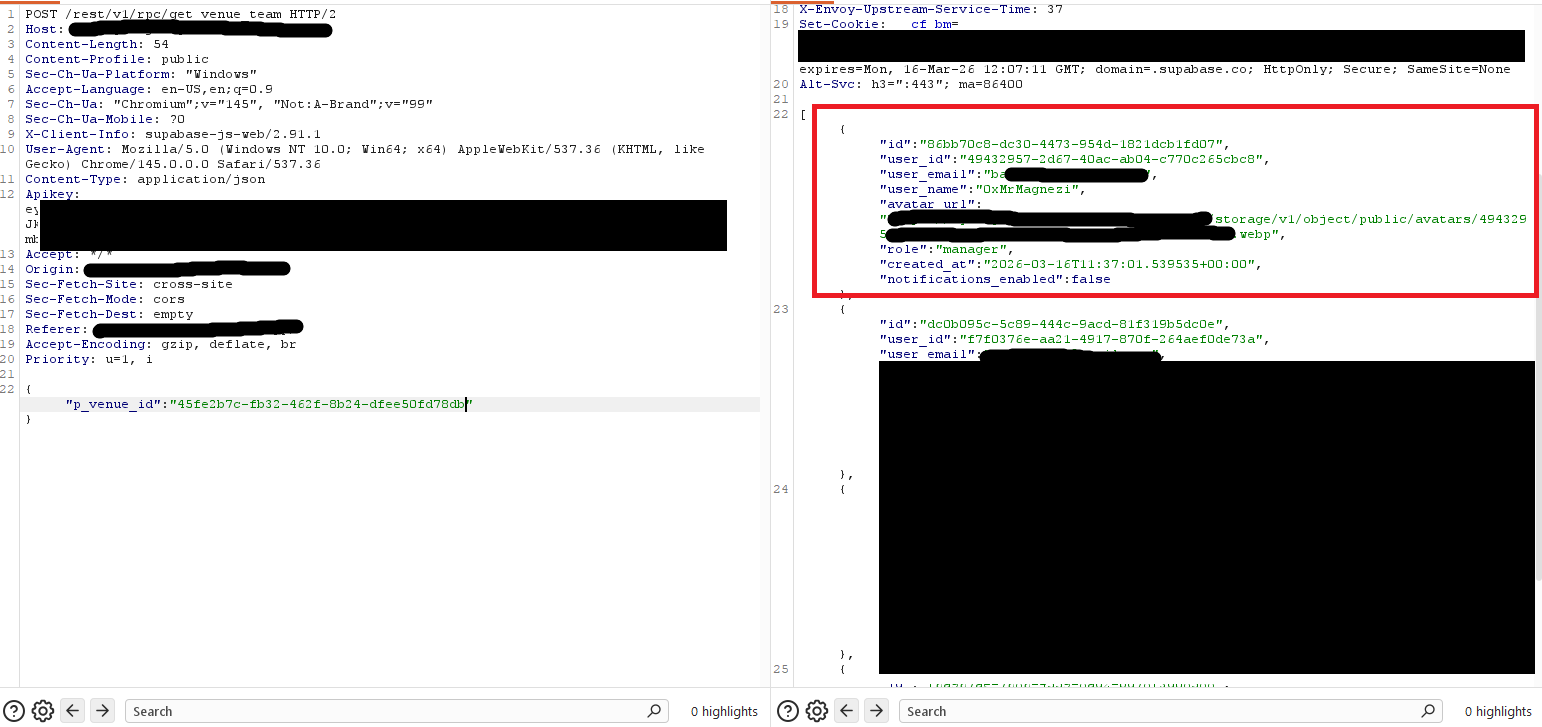Click the "0 highlights" label under the request

[723, 711]
